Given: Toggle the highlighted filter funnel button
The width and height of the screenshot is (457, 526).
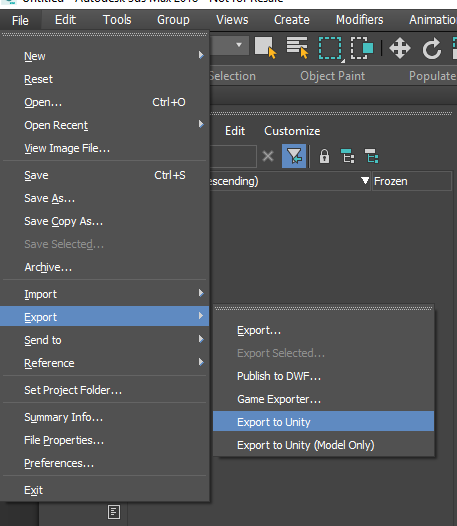Looking at the screenshot, I should click(x=294, y=156).
